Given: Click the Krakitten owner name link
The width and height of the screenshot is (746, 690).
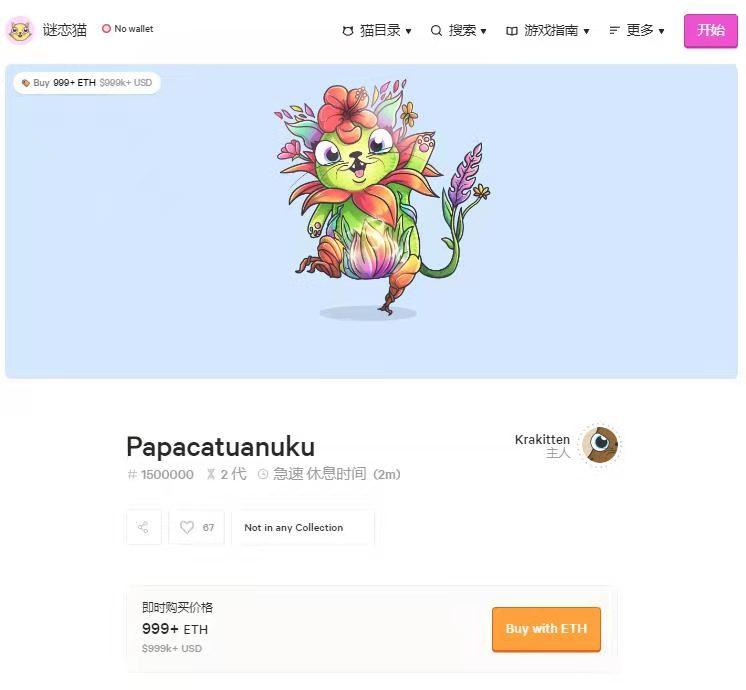Looking at the screenshot, I should point(542,440).
